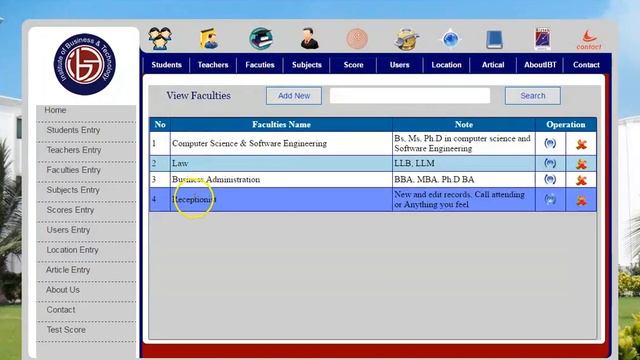Open Faculties Entry in the sidebar
The image size is (640, 360).
point(73,170)
